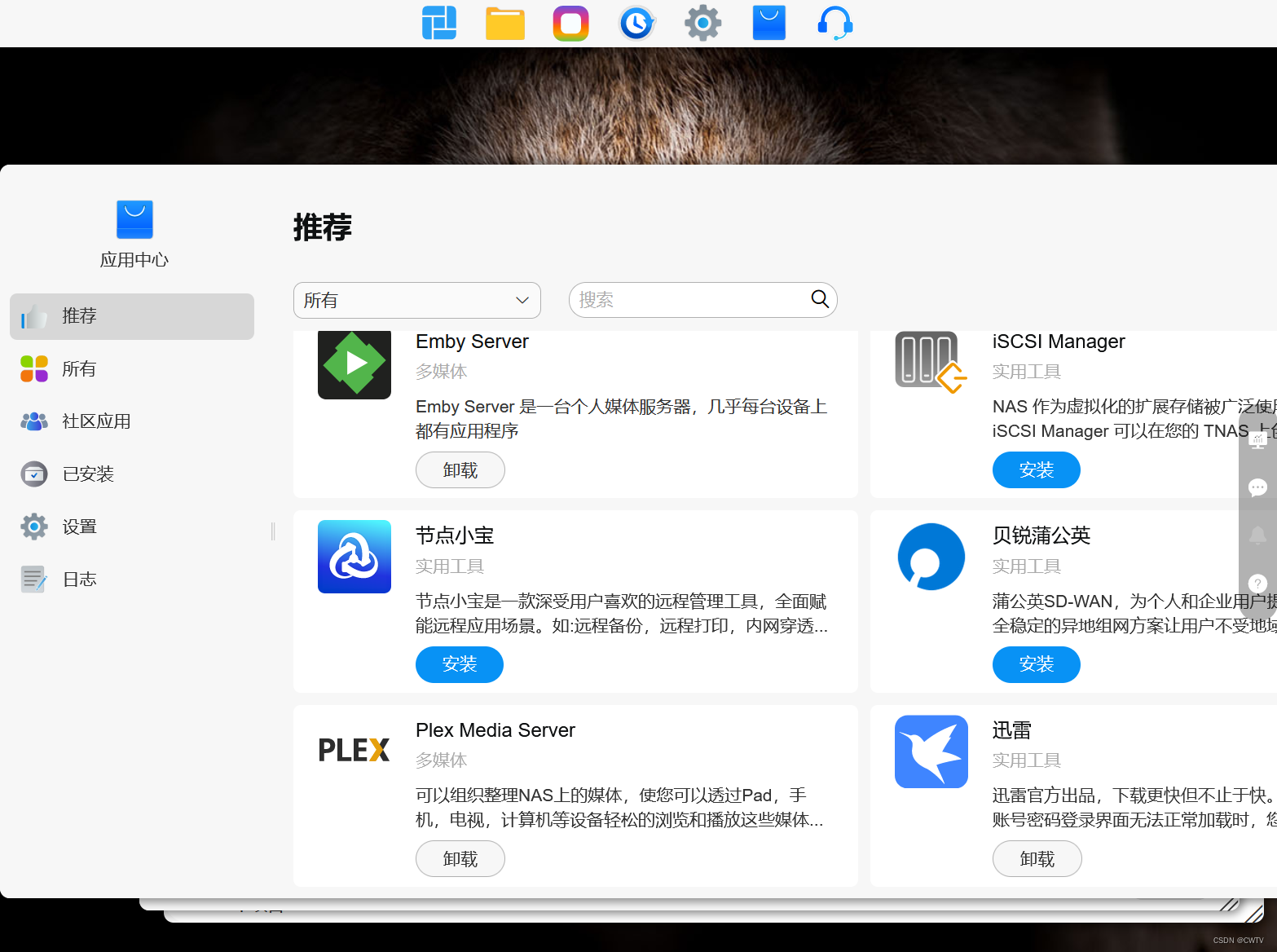Install 节点小宝 with 安装 button
Screen dimensions: 1277x952
(460, 664)
